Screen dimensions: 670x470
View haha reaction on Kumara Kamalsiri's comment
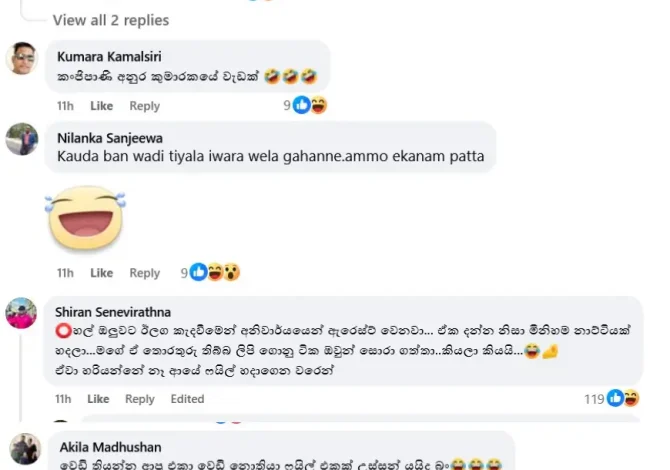(319, 105)
